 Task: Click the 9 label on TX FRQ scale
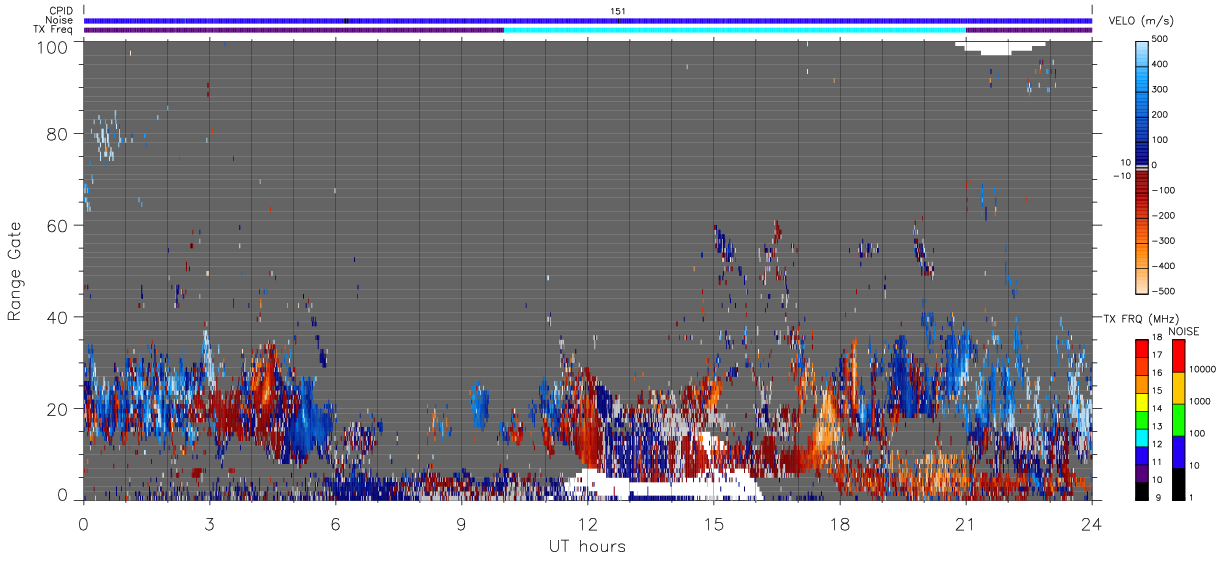coord(1157,498)
